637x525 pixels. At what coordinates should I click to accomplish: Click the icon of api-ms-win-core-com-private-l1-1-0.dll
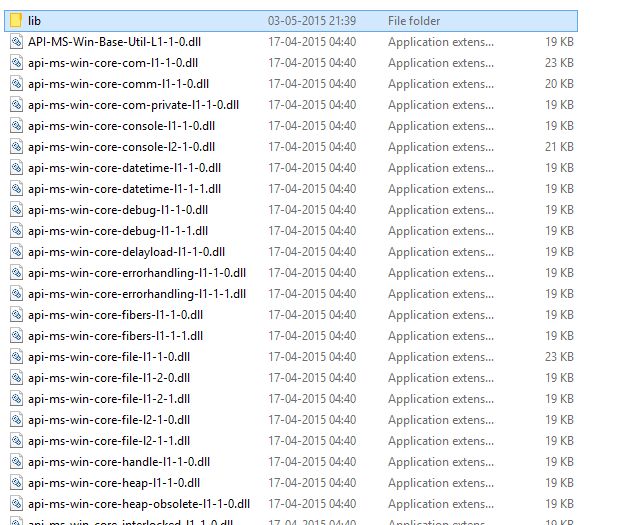pyautogui.click(x=16, y=105)
